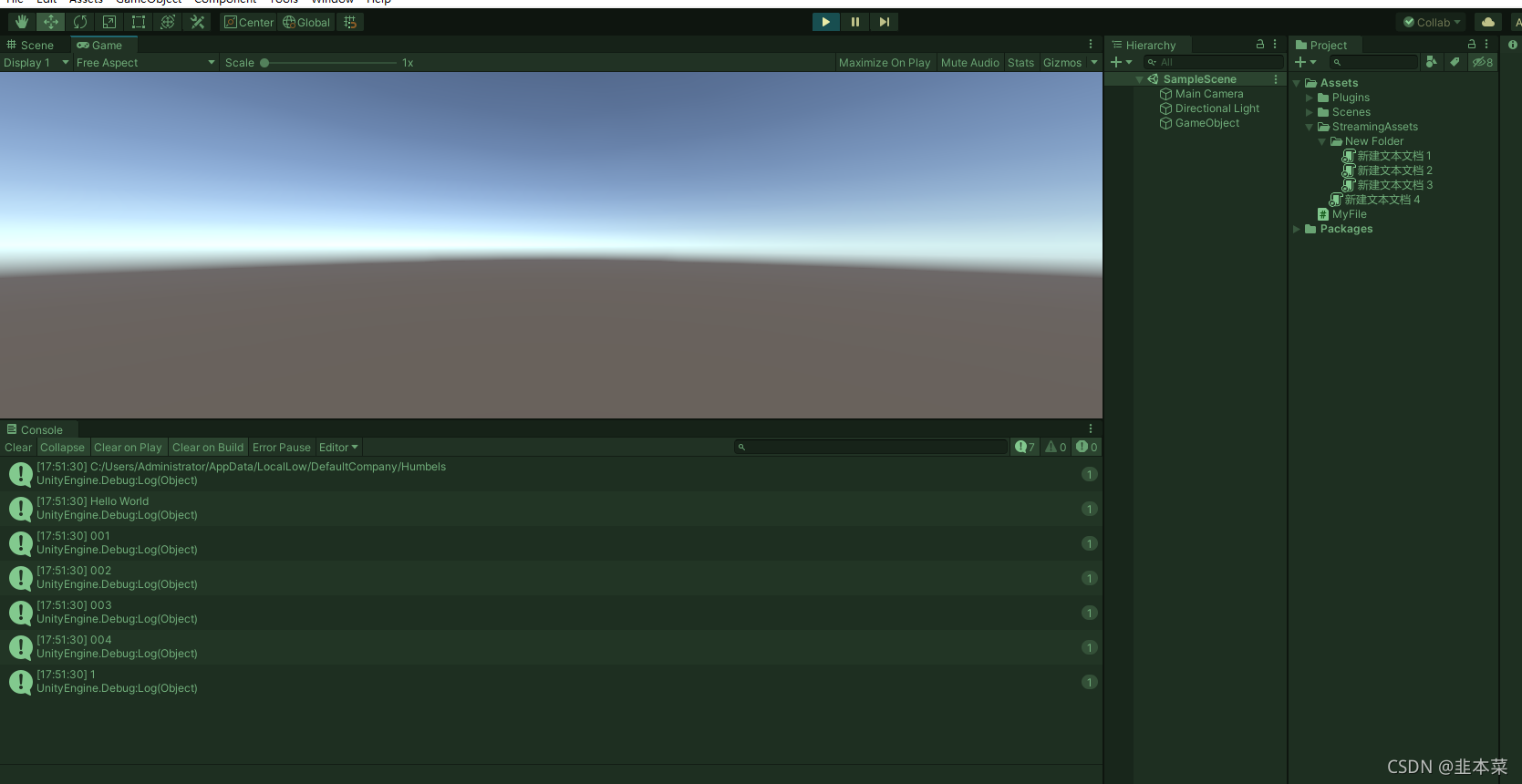Toggle Gizmos in Game view
Image resolution: width=1522 pixels, height=784 pixels.
click(x=1062, y=63)
